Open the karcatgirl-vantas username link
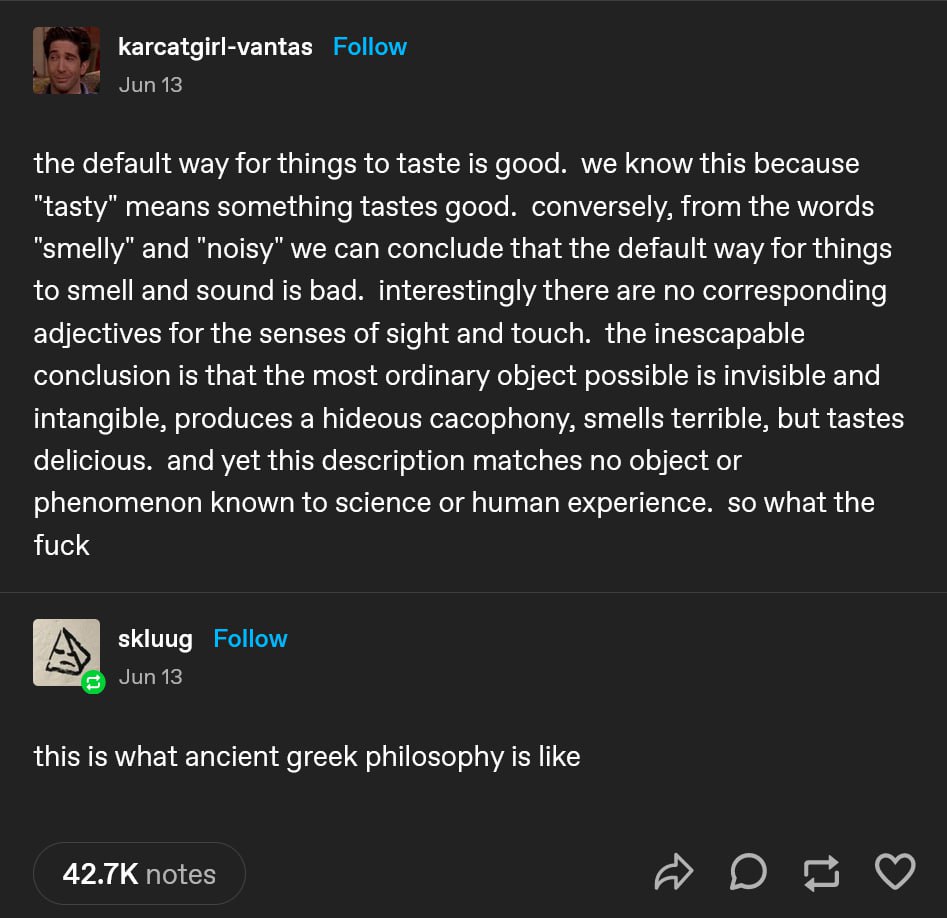 (x=215, y=47)
